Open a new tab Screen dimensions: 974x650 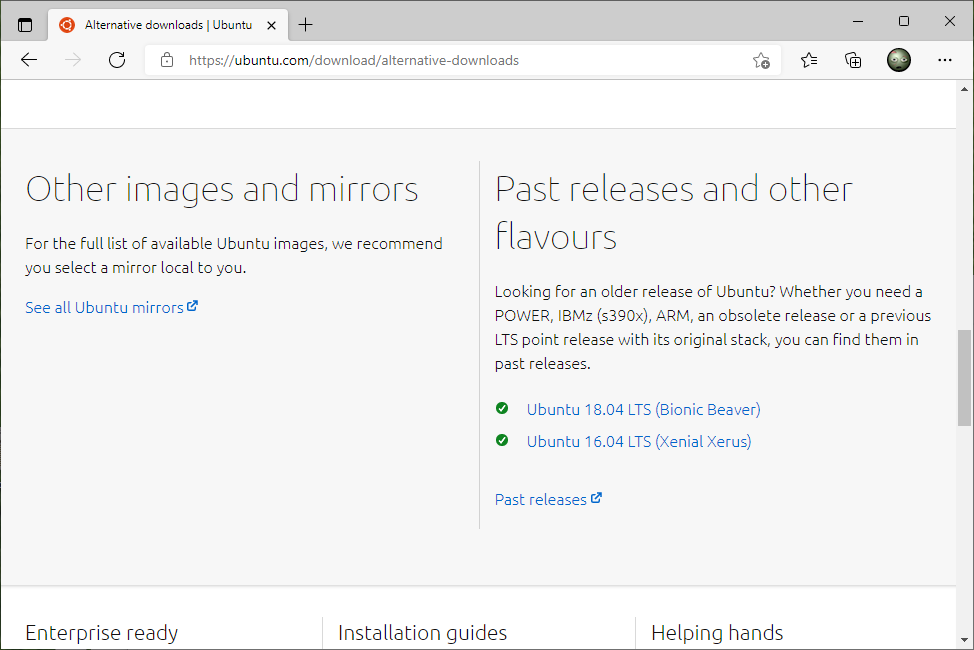[x=305, y=25]
